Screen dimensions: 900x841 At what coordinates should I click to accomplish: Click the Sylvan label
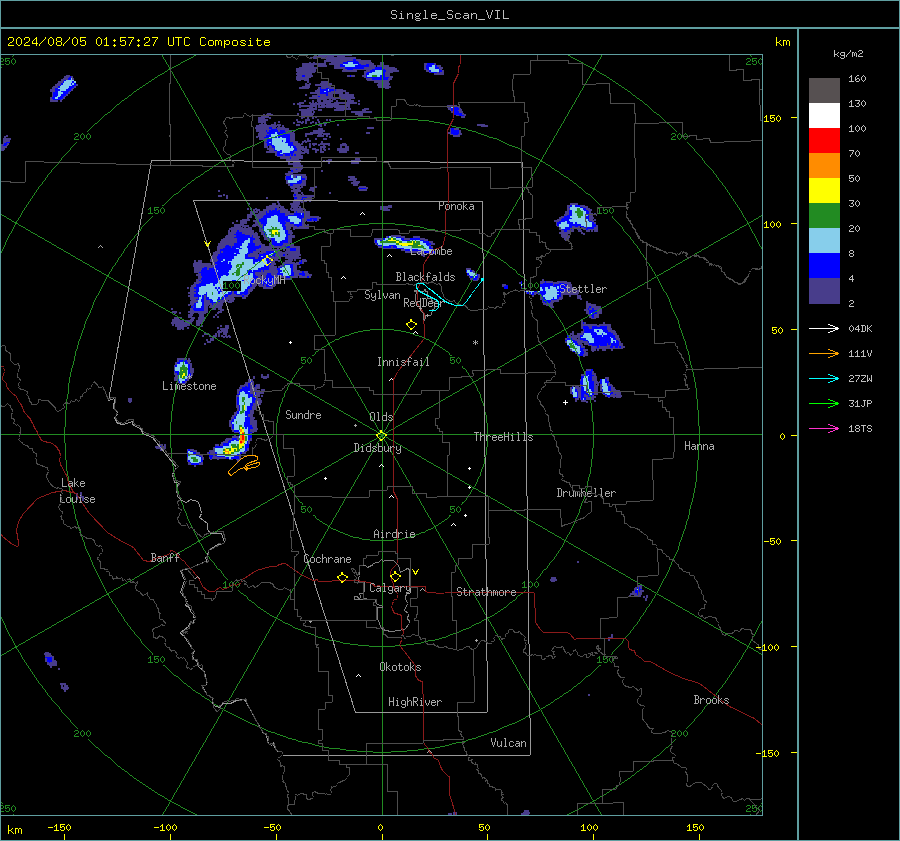pos(382,295)
